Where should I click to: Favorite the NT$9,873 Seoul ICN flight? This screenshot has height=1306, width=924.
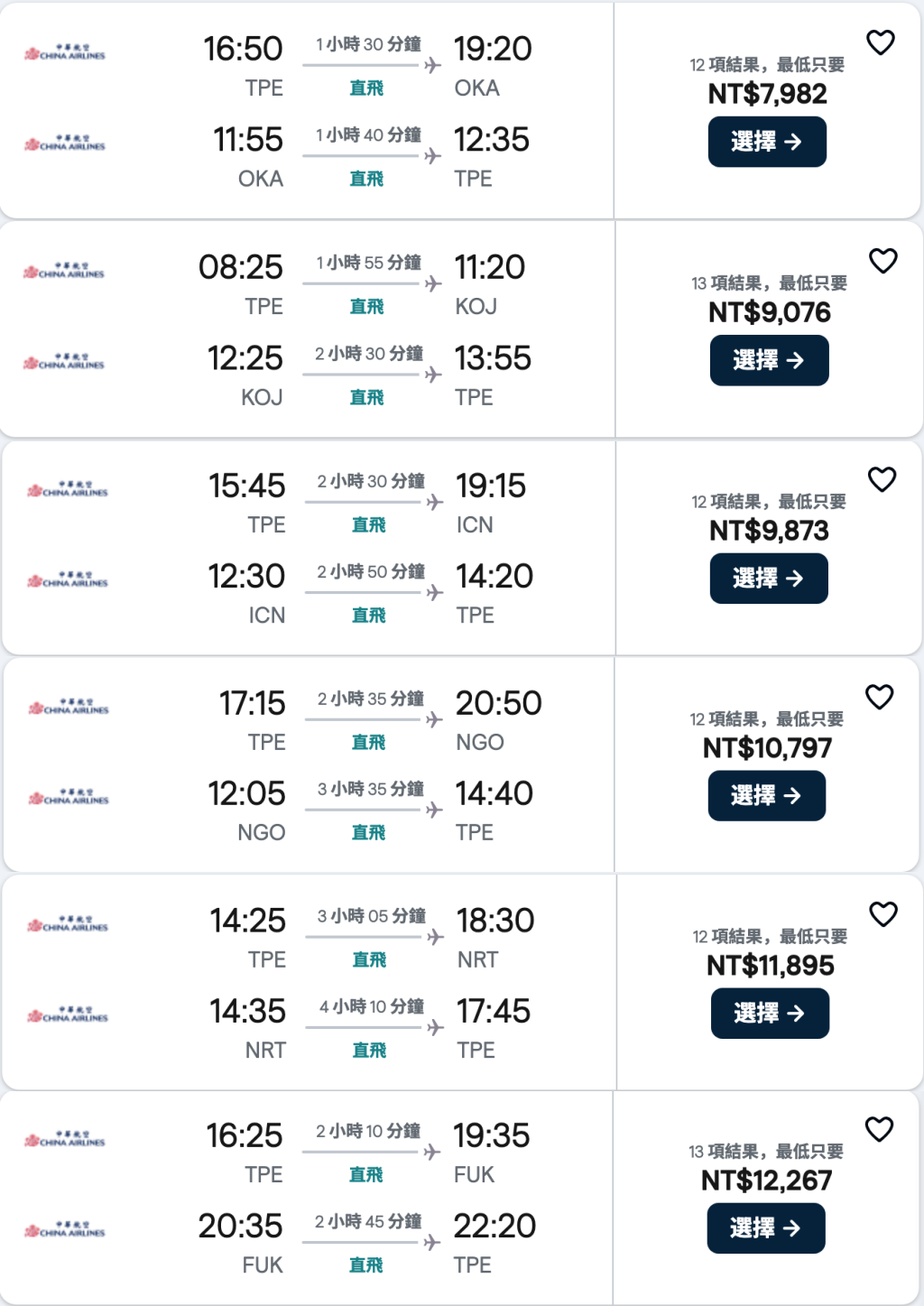pyautogui.click(x=882, y=479)
